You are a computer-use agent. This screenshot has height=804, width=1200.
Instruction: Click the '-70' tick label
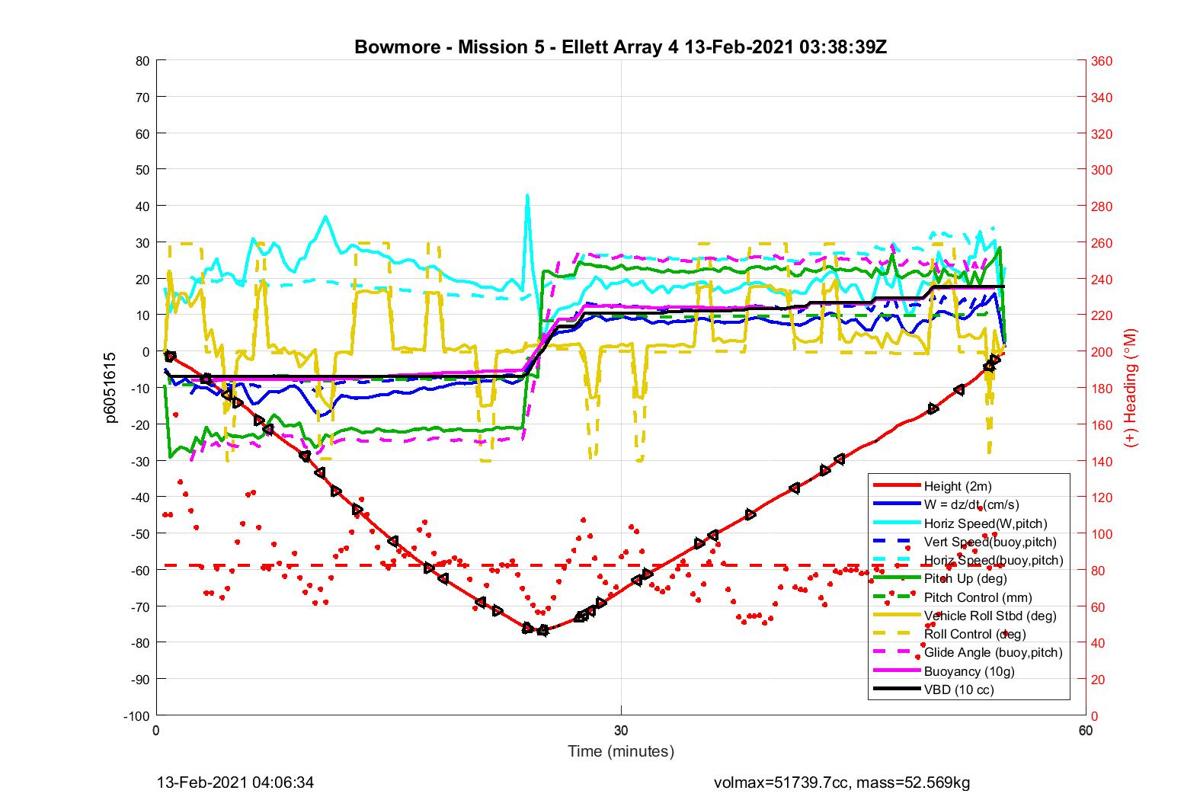coord(141,607)
